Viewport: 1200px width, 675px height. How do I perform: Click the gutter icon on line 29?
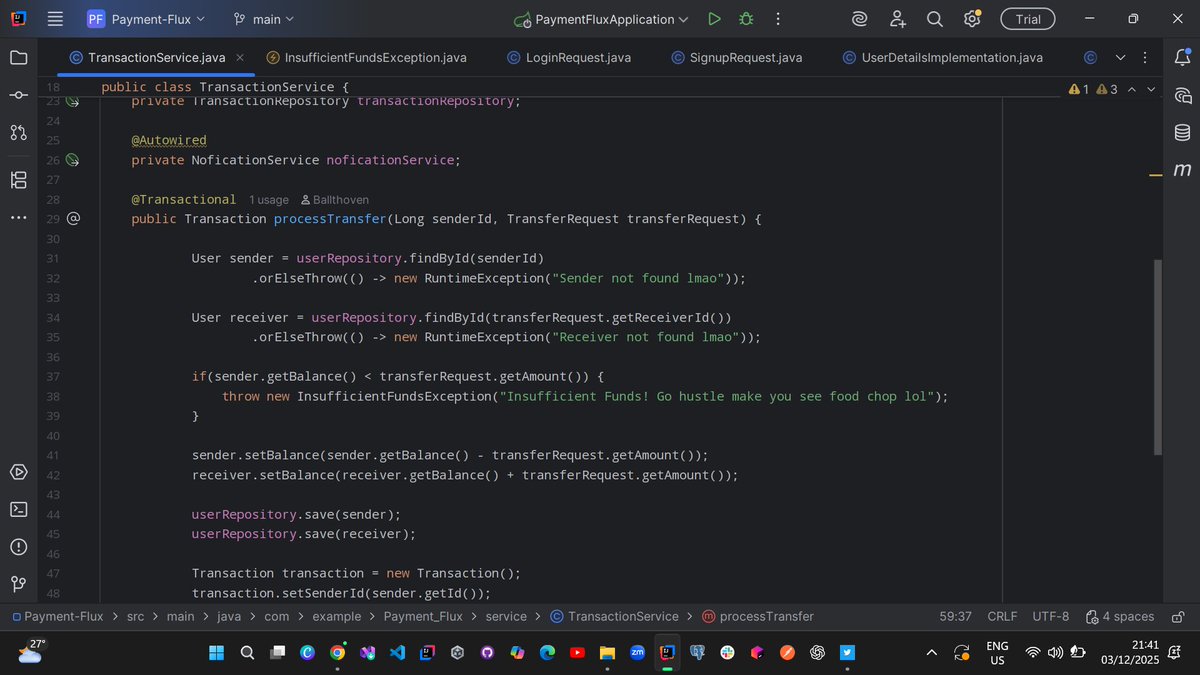click(x=73, y=218)
